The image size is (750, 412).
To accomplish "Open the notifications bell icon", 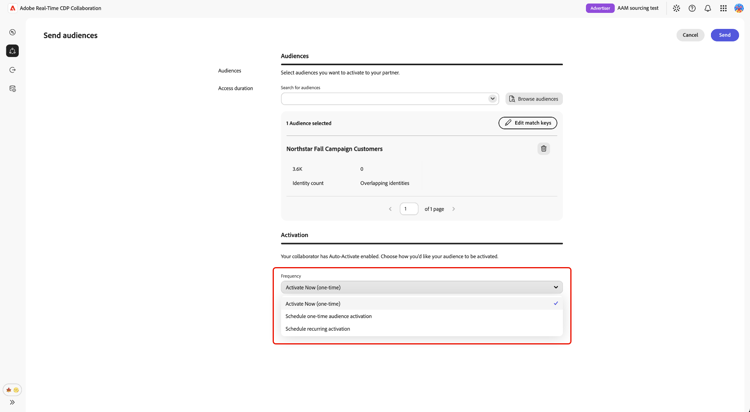I will (x=708, y=8).
